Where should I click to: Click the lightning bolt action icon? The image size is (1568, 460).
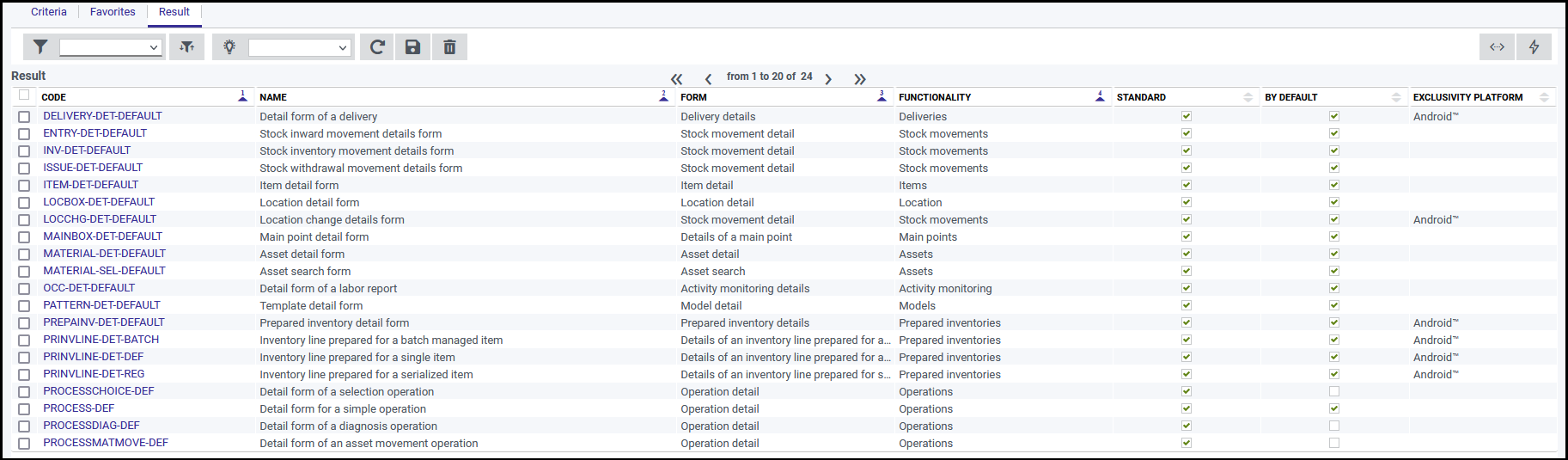pyautogui.click(x=1534, y=47)
